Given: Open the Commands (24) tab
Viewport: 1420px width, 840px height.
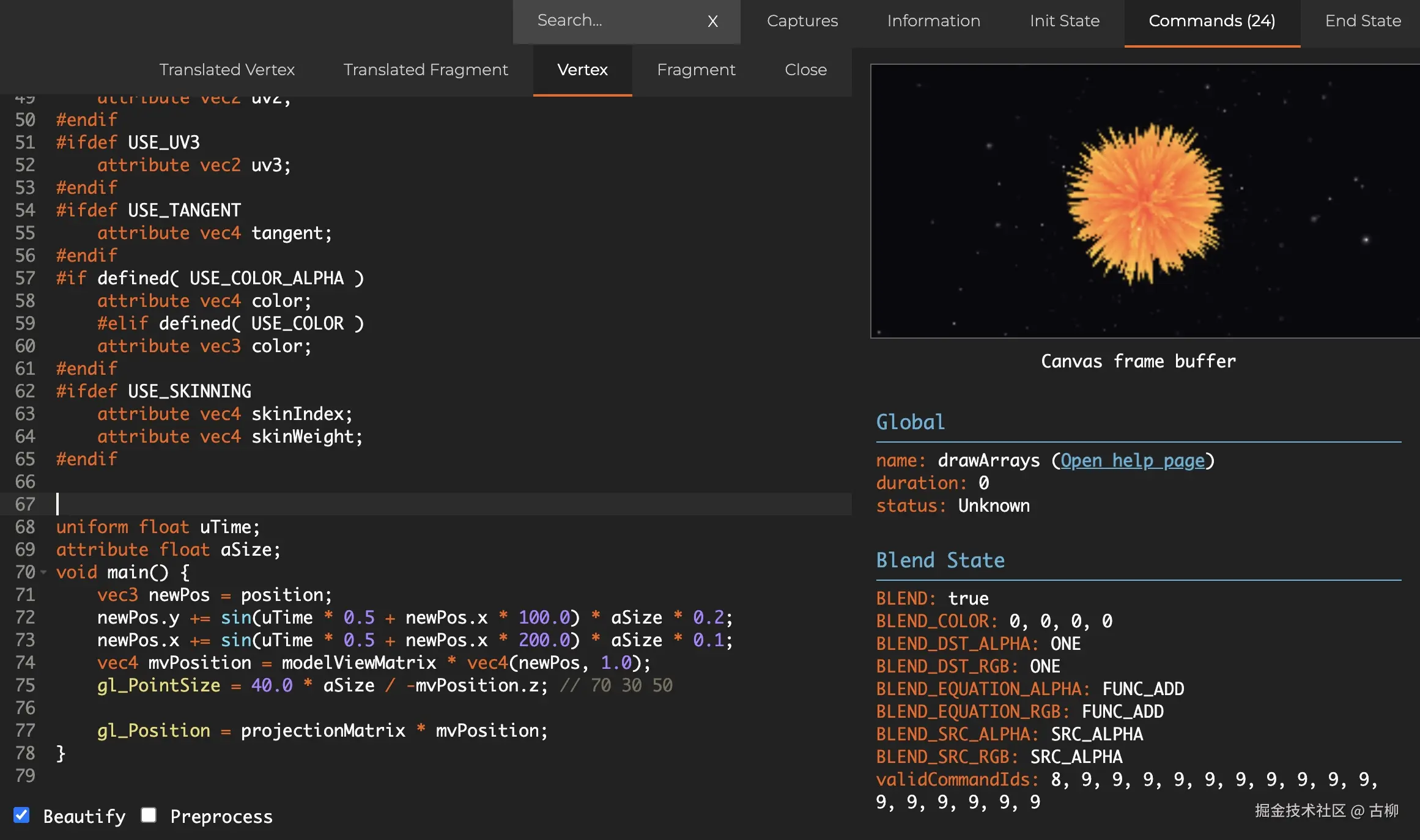Looking at the screenshot, I should (1212, 21).
